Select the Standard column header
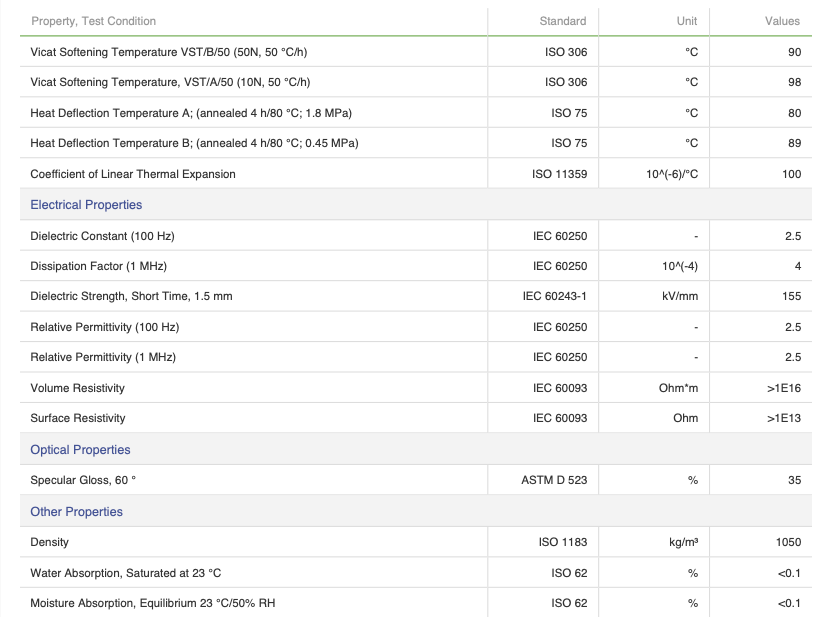Image resolution: width=831 pixels, height=617 pixels. pos(563,21)
